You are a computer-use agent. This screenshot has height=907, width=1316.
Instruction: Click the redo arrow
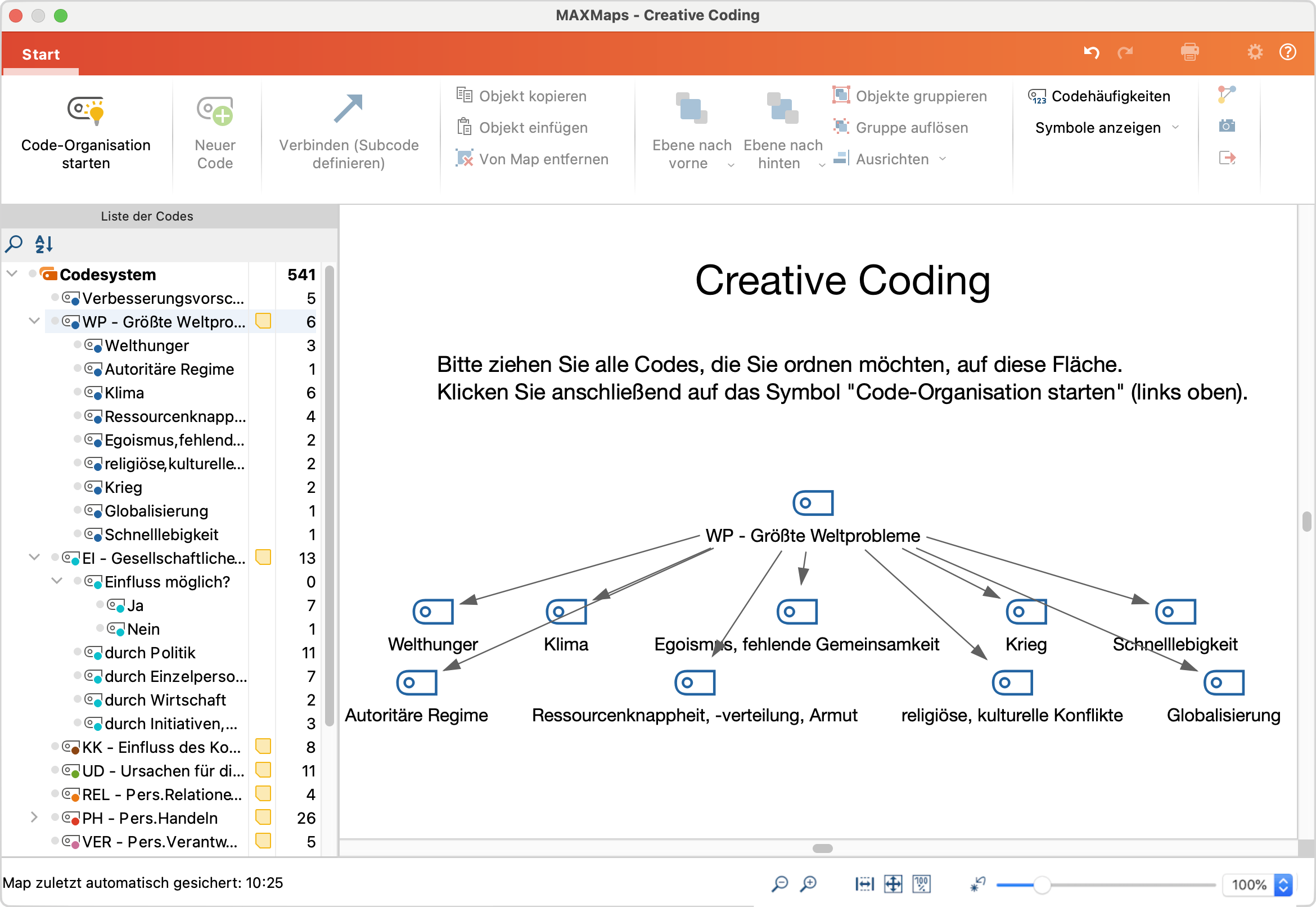click(1125, 53)
